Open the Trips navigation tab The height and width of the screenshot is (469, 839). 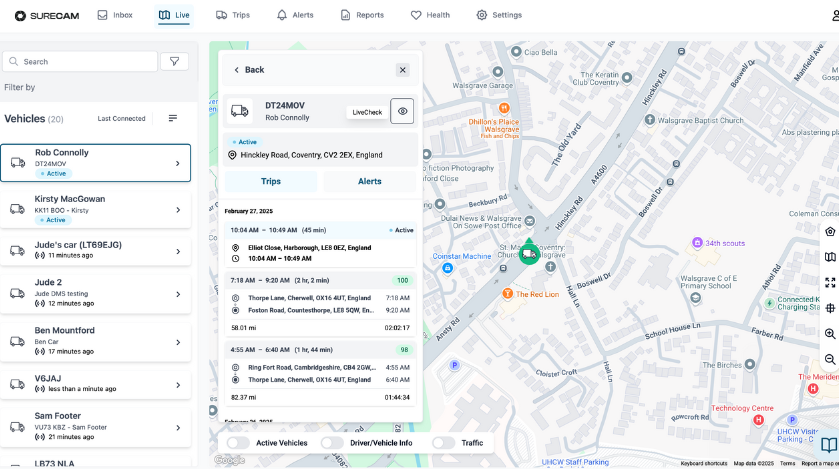point(233,15)
